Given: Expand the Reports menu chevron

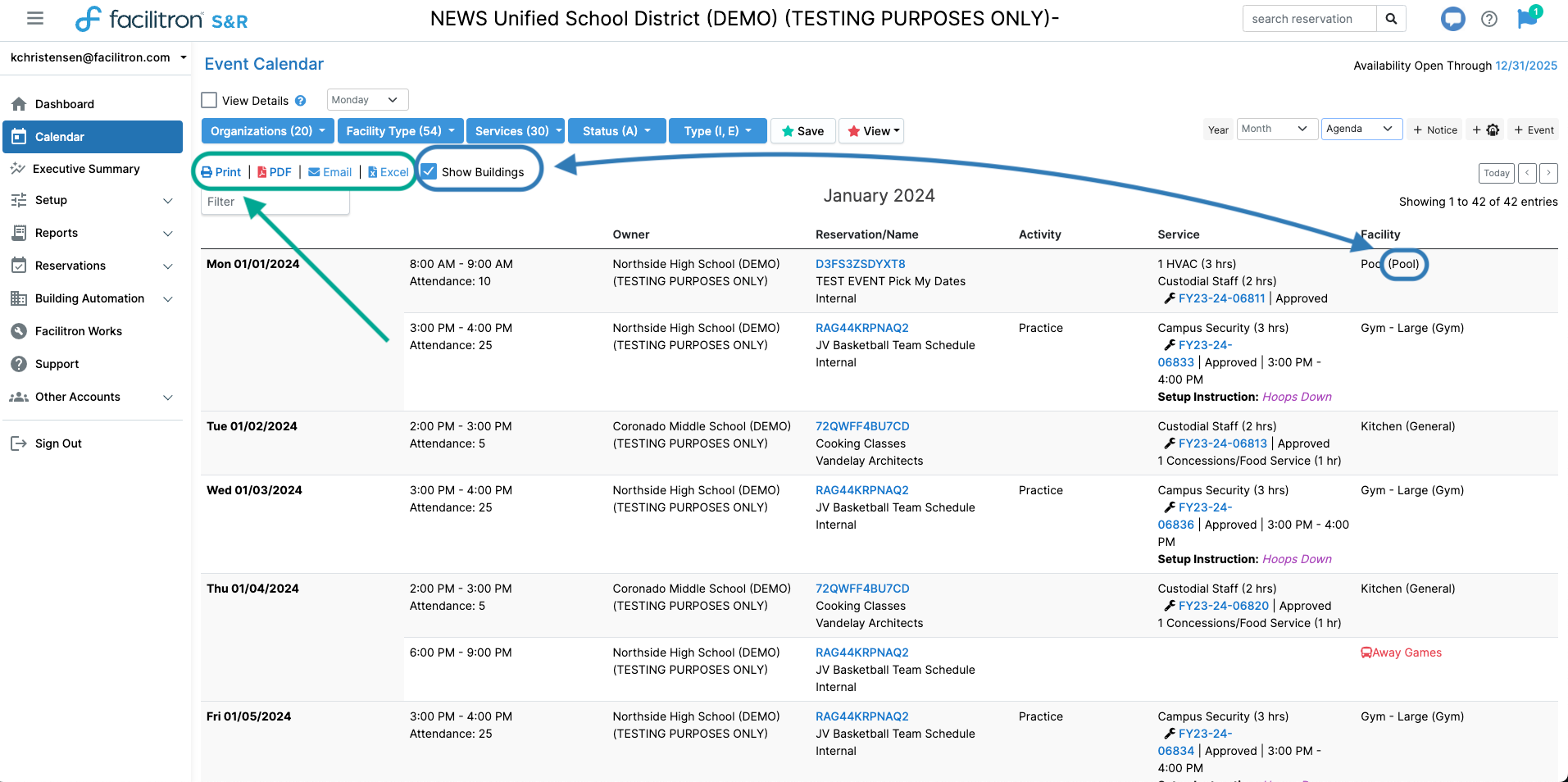Looking at the screenshot, I should pos(168,234).
